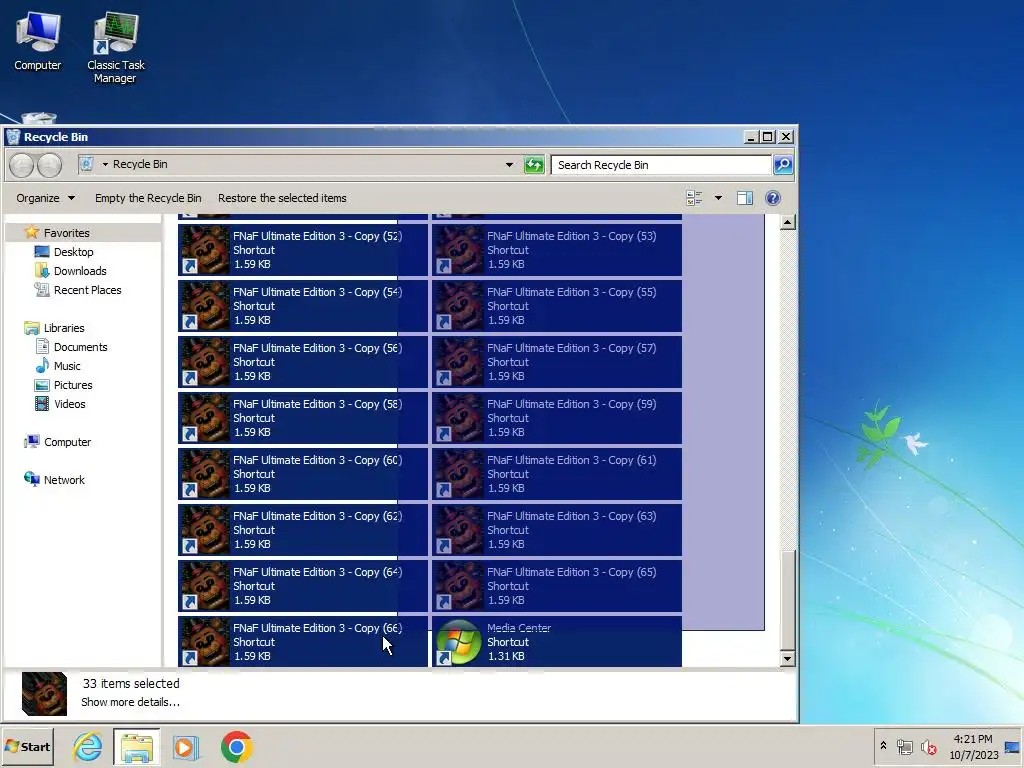1024x768 pixels.
Task: Click Empty the Recycle Bin
Action: coord(148,198)
